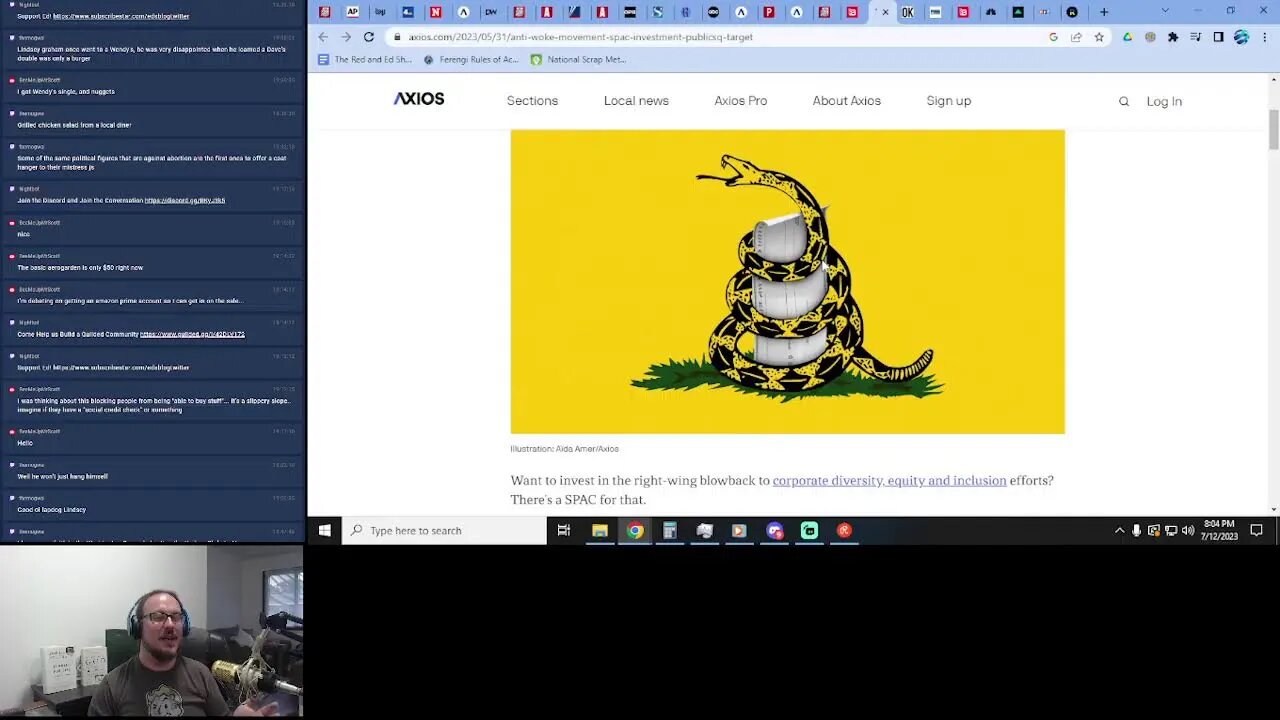Viewport: 1280px width, 720px height.
Task: Click the Axios search magnifier icon
Action: (x=1124, y=101)
